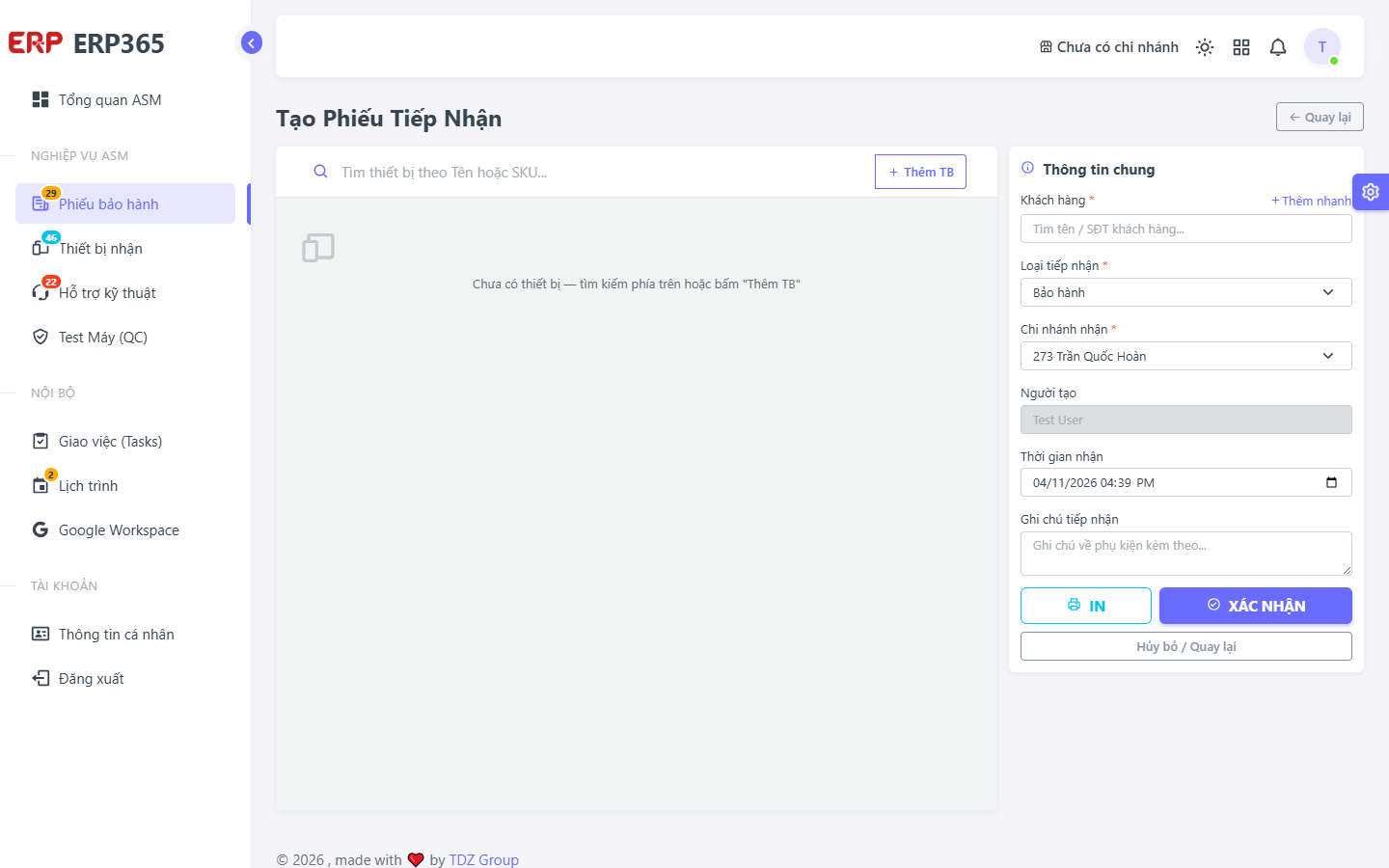The image size is (1389, 868).
Task: Collapse the sidebar with the chevron button
Action: tap(251, 42)
